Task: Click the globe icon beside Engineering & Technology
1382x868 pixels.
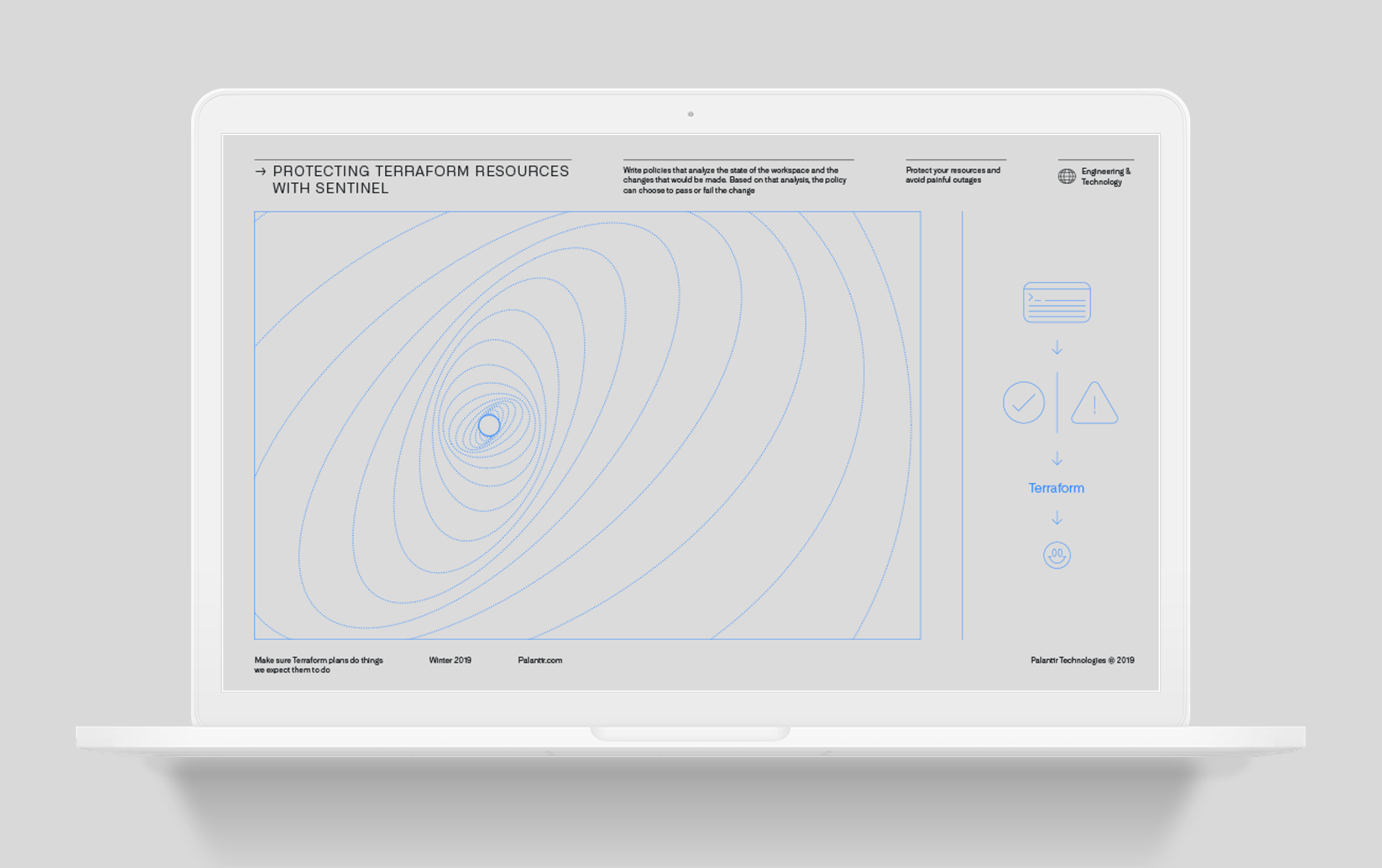Action: [1066, 176]
